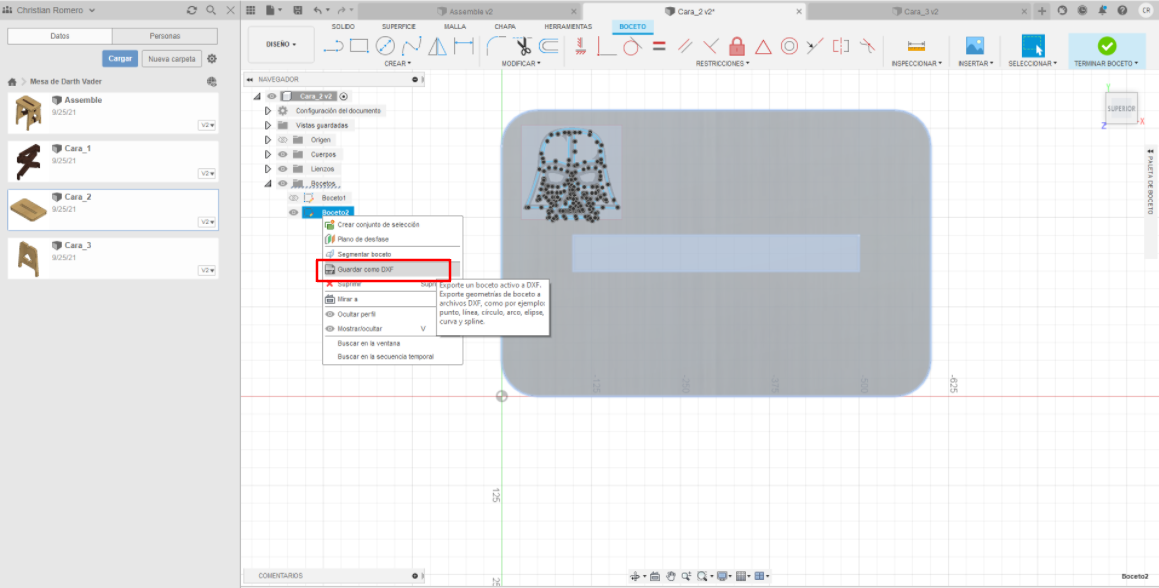Switch to the Personas tab
Screen dimensions: 1159x588
(165, 36)
